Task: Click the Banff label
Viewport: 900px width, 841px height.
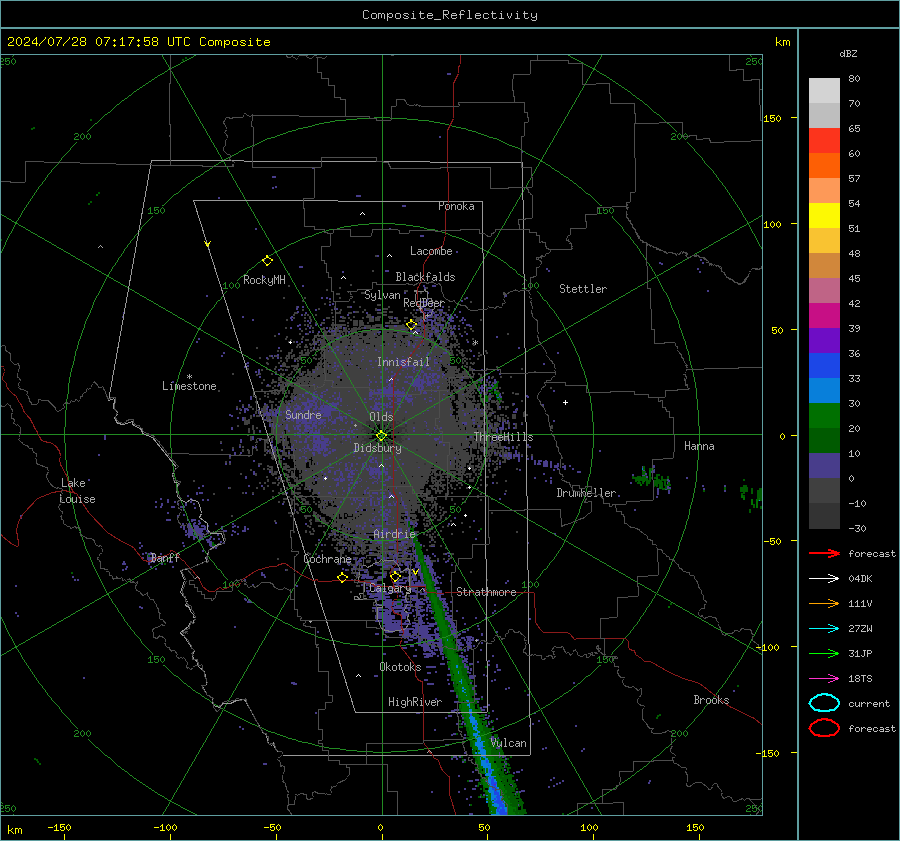Action: 165,558
